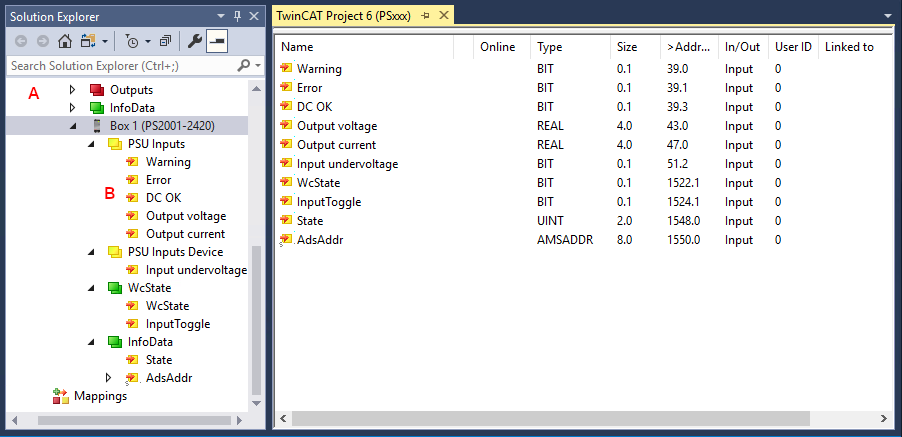Click the Type column header
The image size is (902, 437).
tap(550, 47)
